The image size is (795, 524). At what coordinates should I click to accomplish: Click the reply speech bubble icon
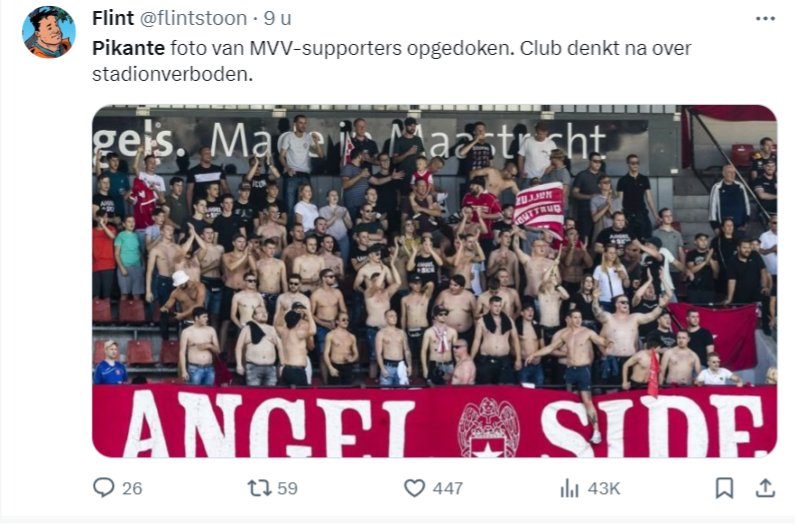tap(103, 488)
